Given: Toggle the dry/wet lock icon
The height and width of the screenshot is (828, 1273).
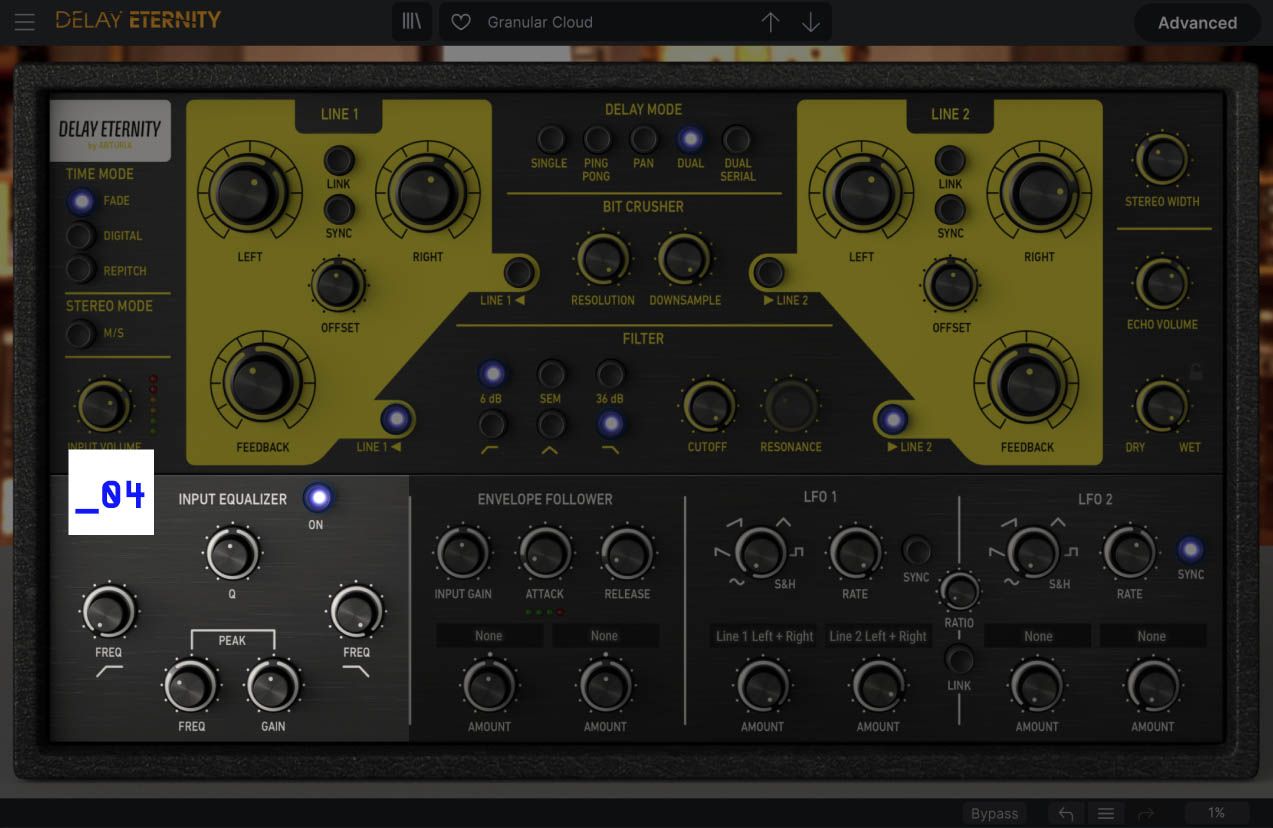Looking at the screenshot, I should click(1195, 372).
